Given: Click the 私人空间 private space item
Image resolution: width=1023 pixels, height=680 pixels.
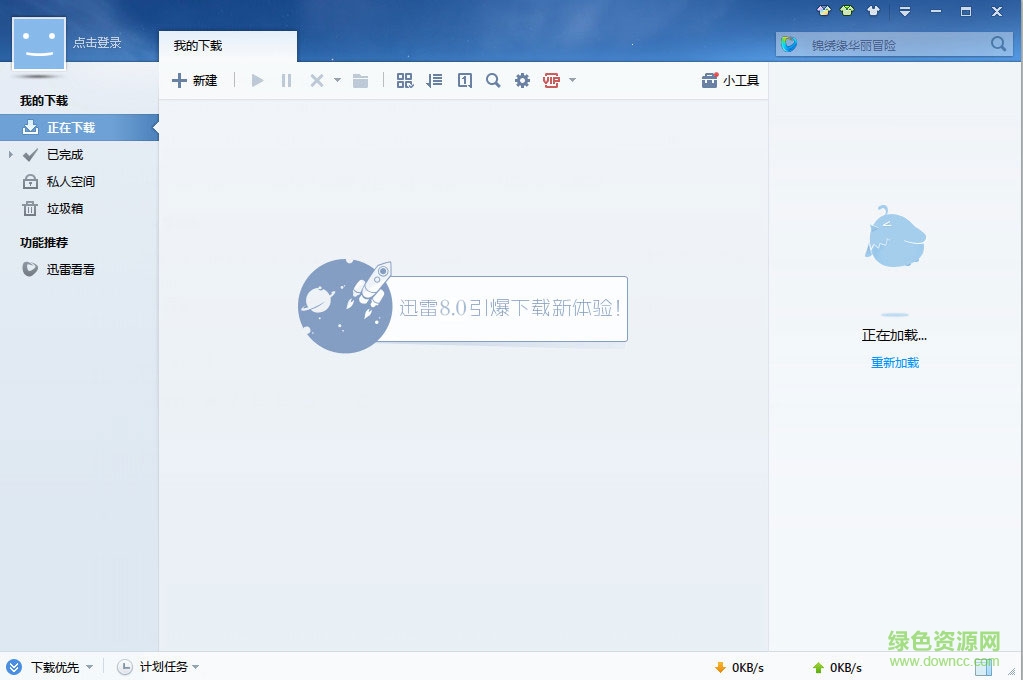Looking at the screenshot, I should point(67,181).
